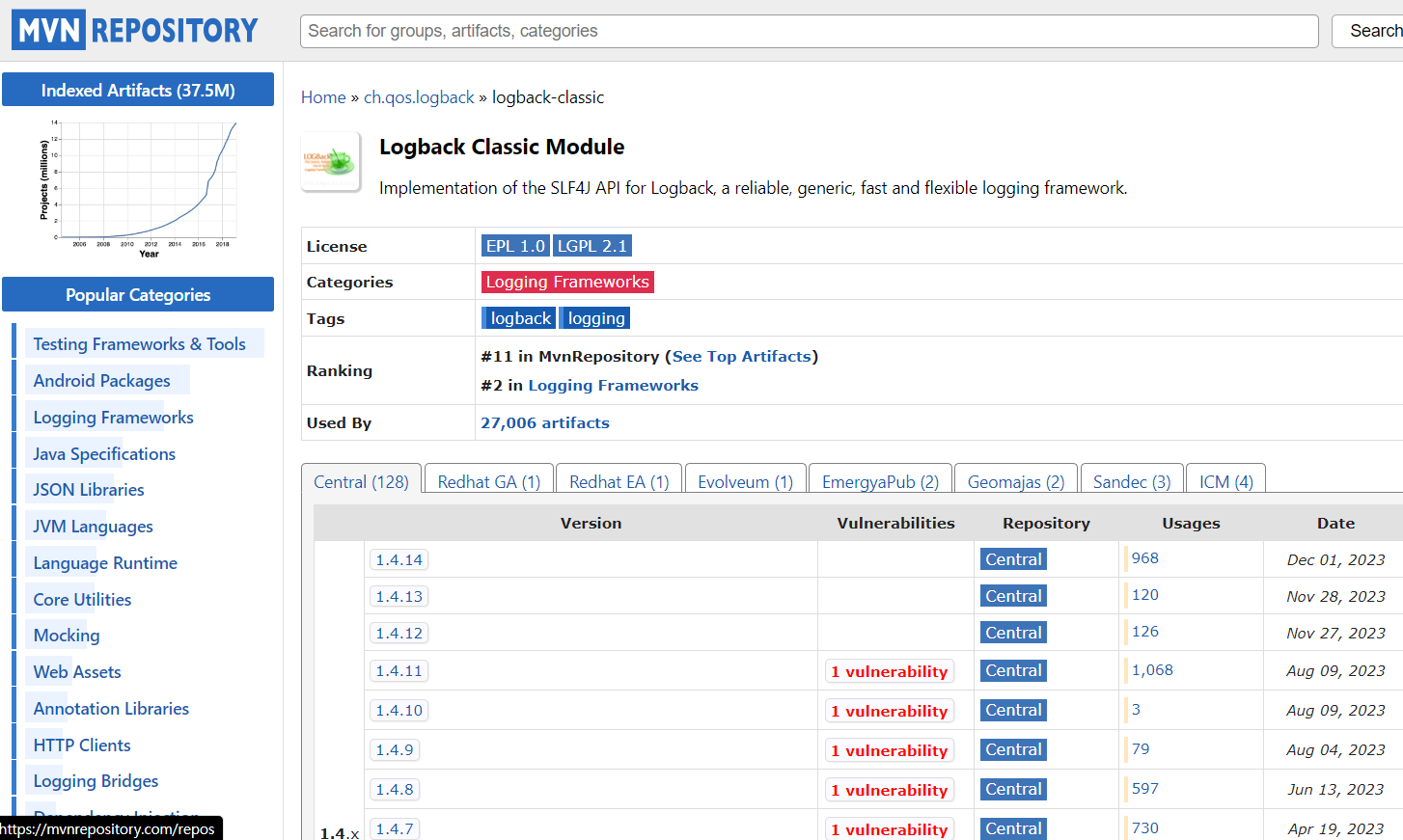Select the Dec 01, 2023 date cell
This screenshot has height=840, width=1403.
point(1335,559)
